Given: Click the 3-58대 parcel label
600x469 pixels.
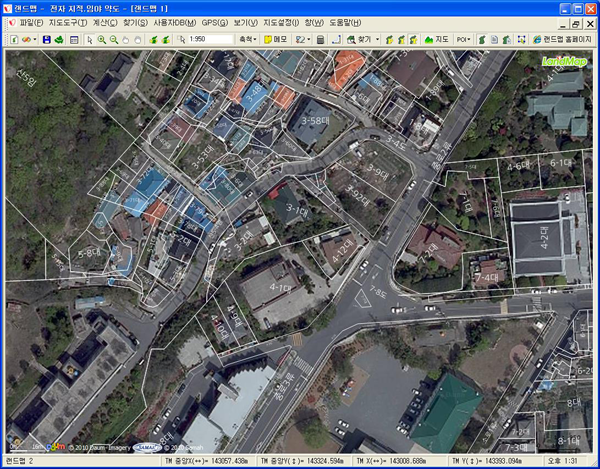Looking at the screenshot, I should pyautogui.click(x=316, y=121).
